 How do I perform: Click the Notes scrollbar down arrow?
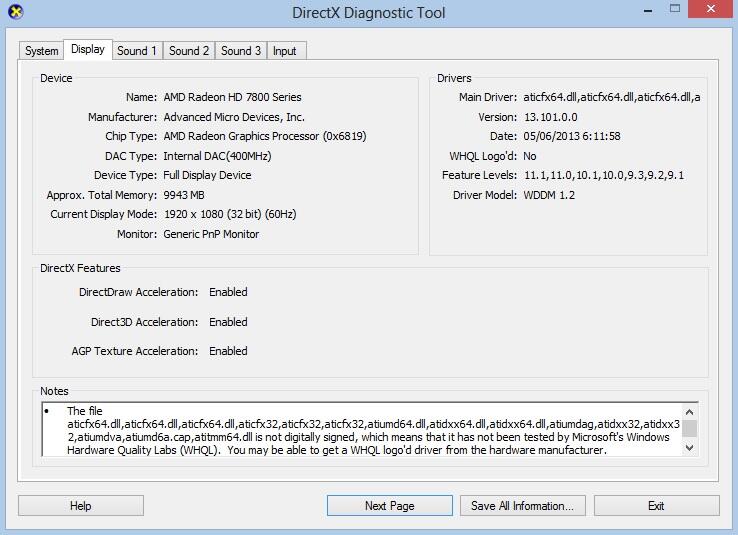[x=690, y=448]
